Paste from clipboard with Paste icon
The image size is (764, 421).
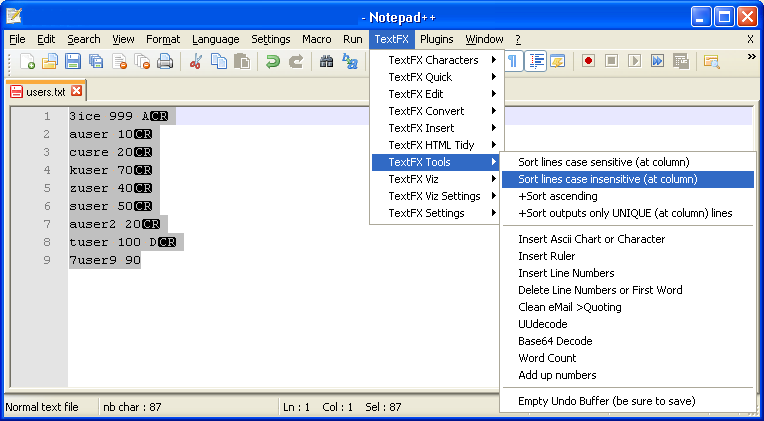coord(242,61)
